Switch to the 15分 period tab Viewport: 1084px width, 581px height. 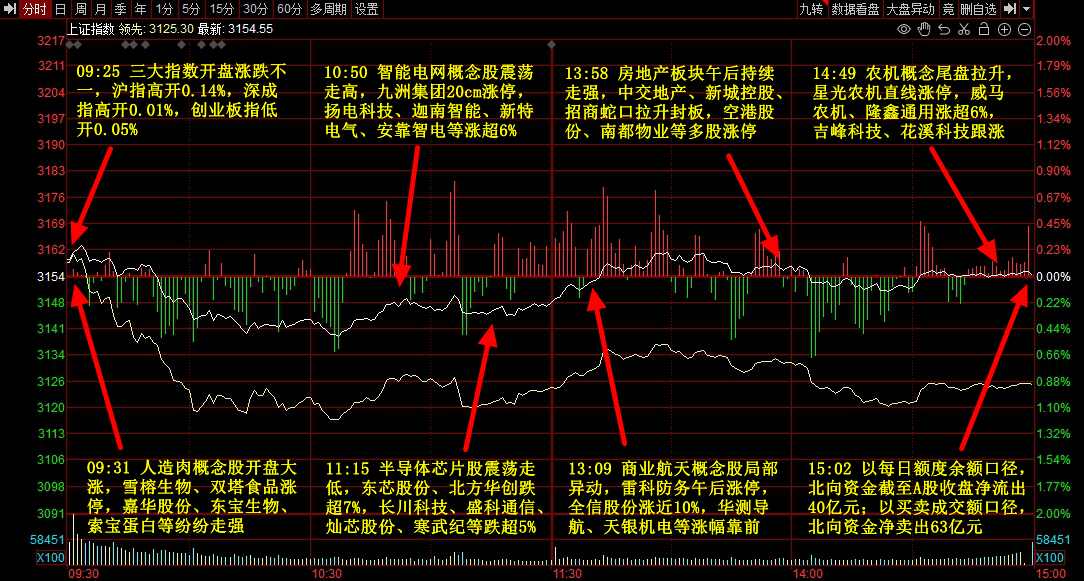(x=221, y=9)
